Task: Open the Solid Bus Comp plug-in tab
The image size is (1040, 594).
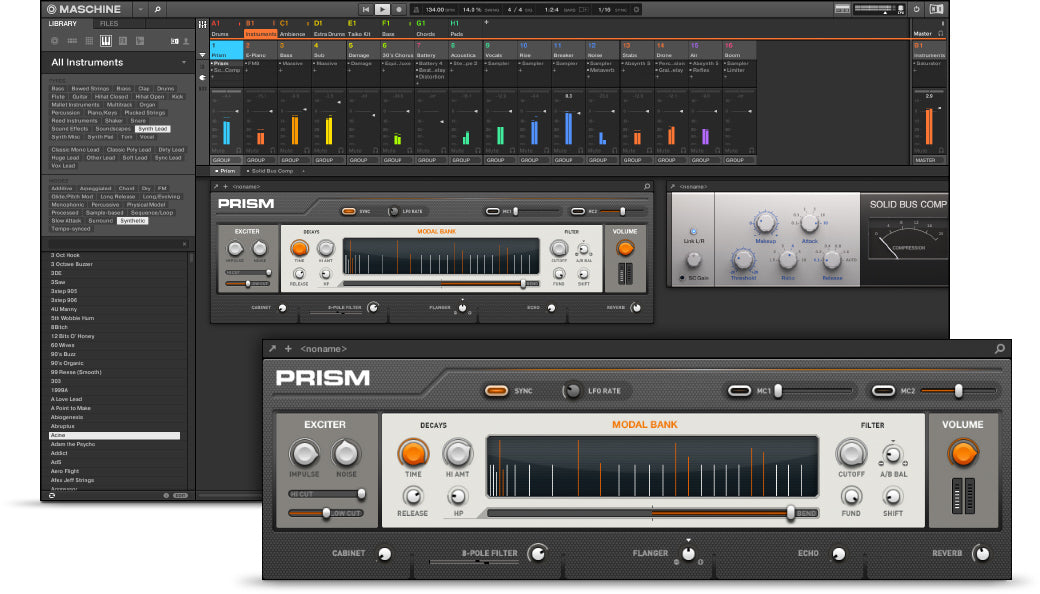Action: (272, 171)
